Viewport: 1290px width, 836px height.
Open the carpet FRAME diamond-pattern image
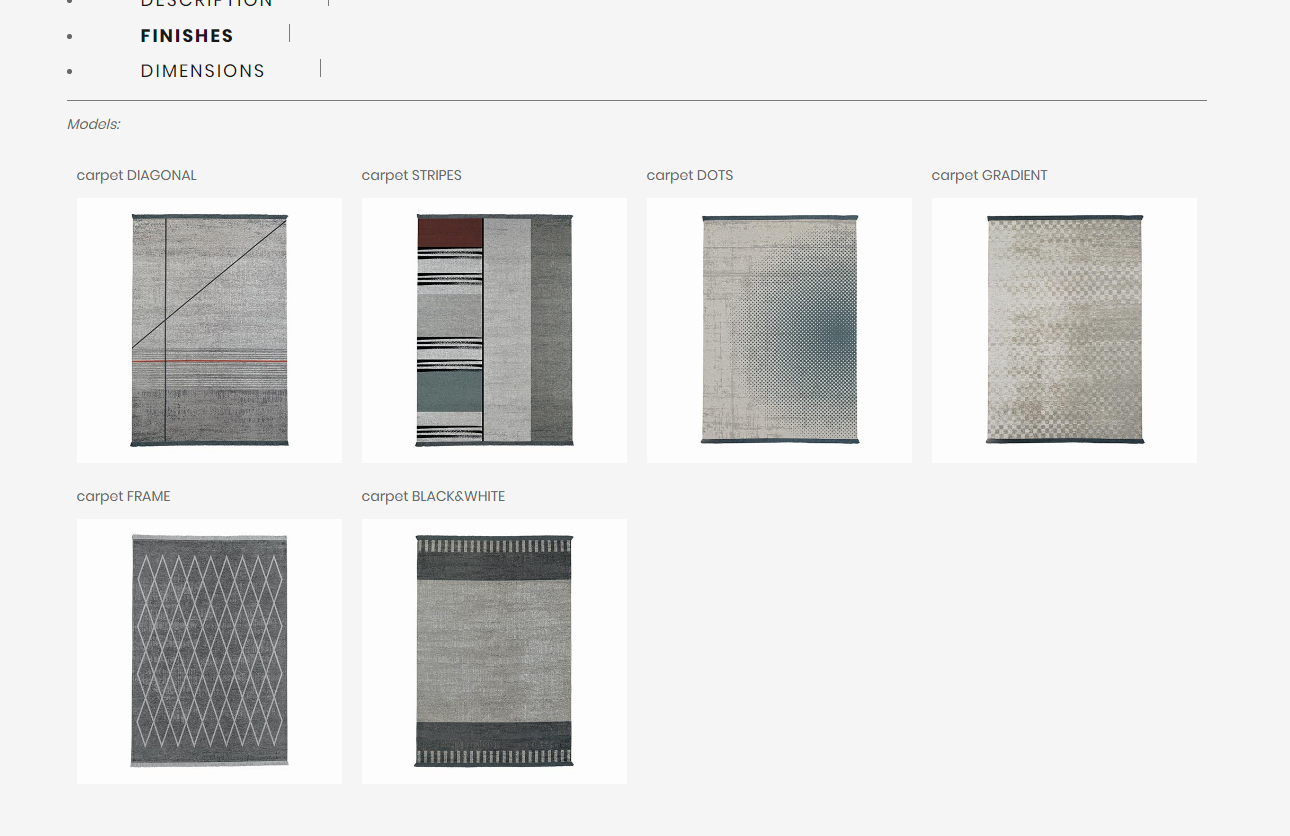click(209, 651)
